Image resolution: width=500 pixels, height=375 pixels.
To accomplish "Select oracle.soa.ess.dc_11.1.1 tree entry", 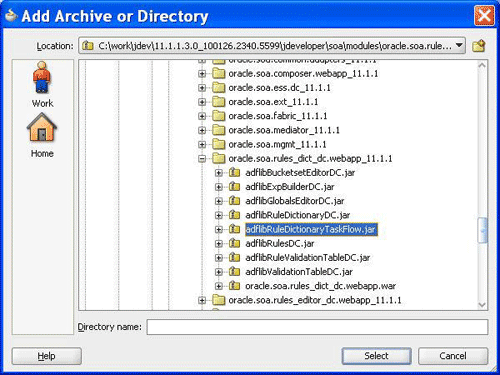I will pos(279,88).
